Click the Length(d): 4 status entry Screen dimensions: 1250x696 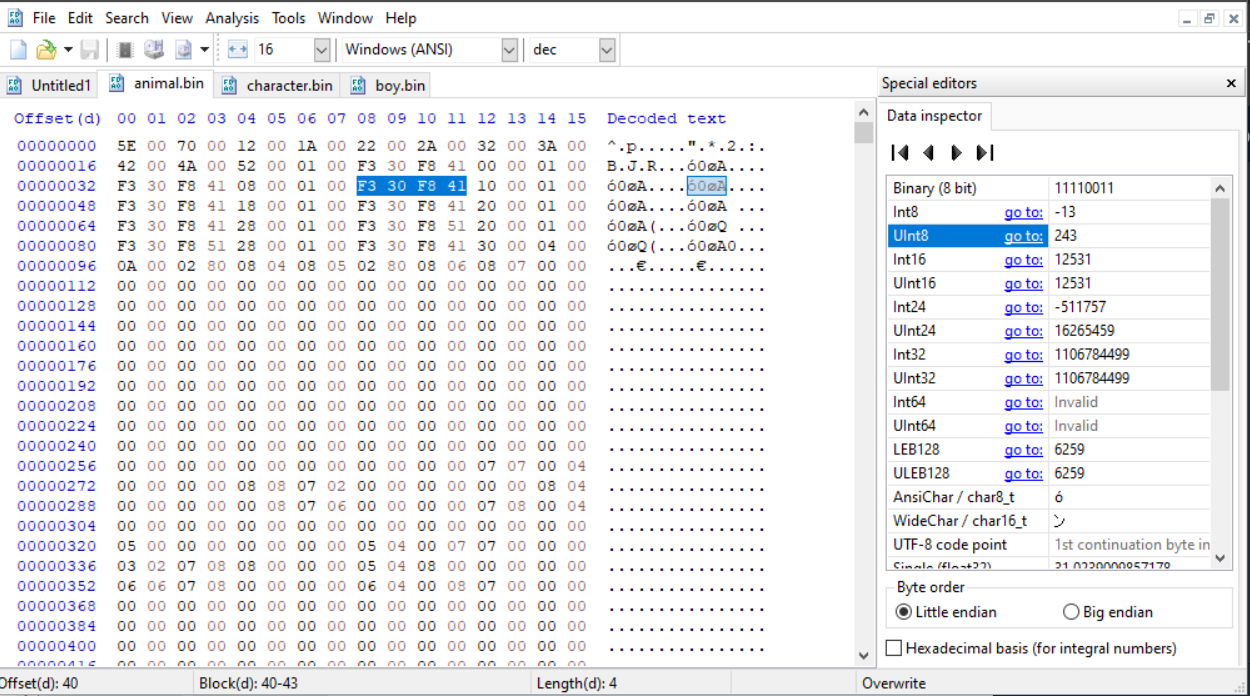(577, 684)
